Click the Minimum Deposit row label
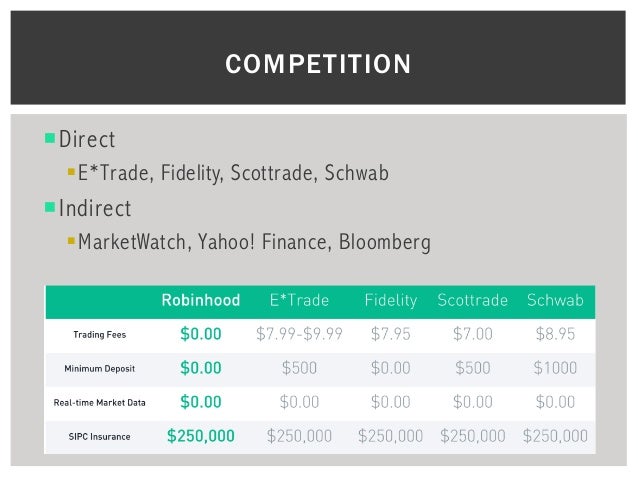638x479 pixels. click(x=99, y=368)
